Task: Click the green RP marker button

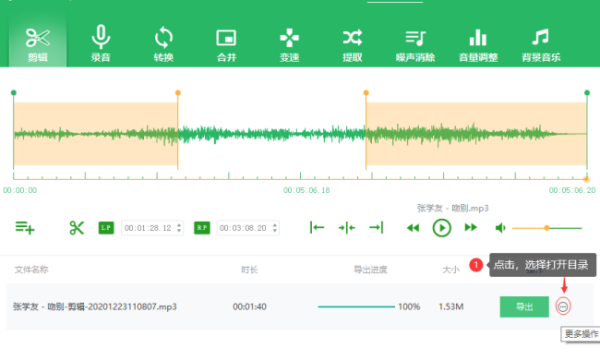Action: pyautogui.click(x=202, y=228)
